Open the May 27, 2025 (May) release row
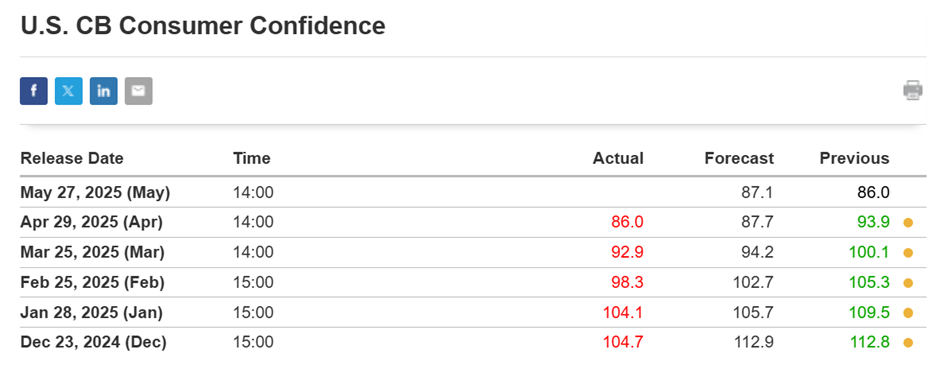Image resolution: width=940 pixels, height=365 pixels. coord(473,192)
